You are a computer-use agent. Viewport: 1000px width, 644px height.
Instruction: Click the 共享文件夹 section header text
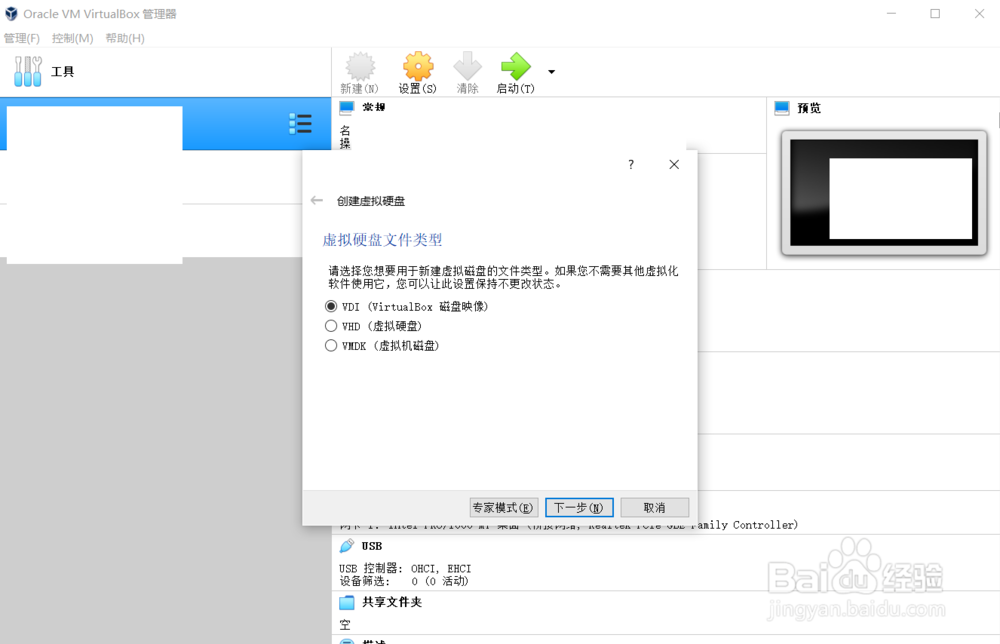[392, 602]
